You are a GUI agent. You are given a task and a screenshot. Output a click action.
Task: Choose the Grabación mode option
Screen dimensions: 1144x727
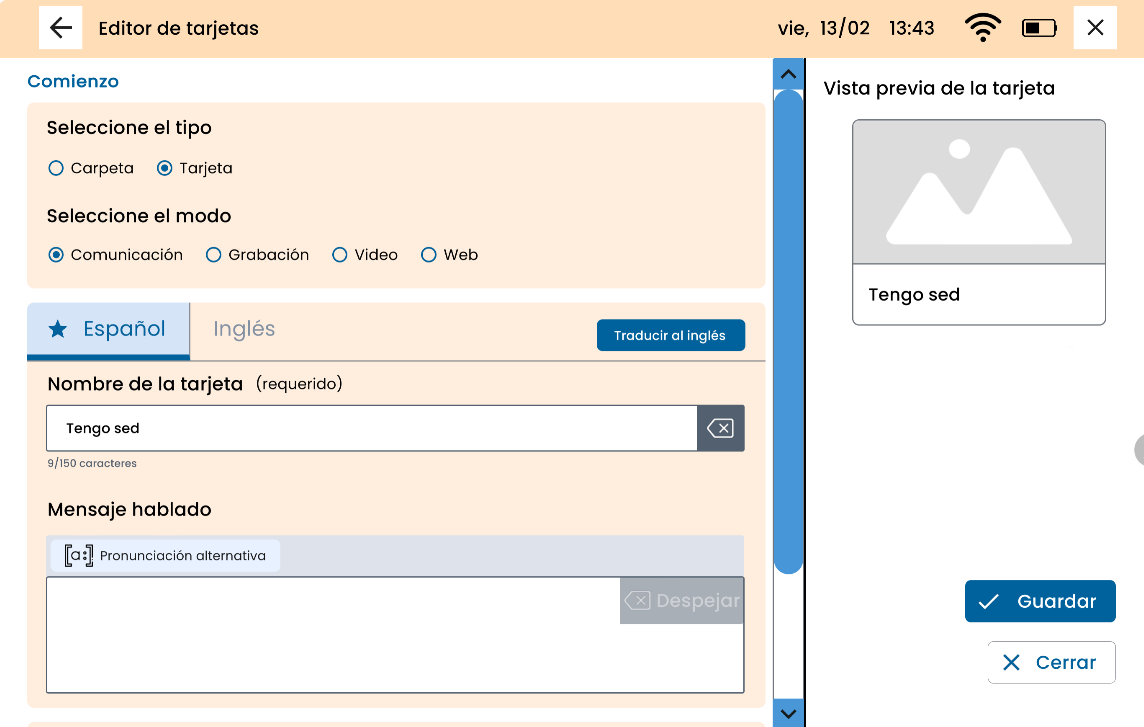[x=213, y=255]
